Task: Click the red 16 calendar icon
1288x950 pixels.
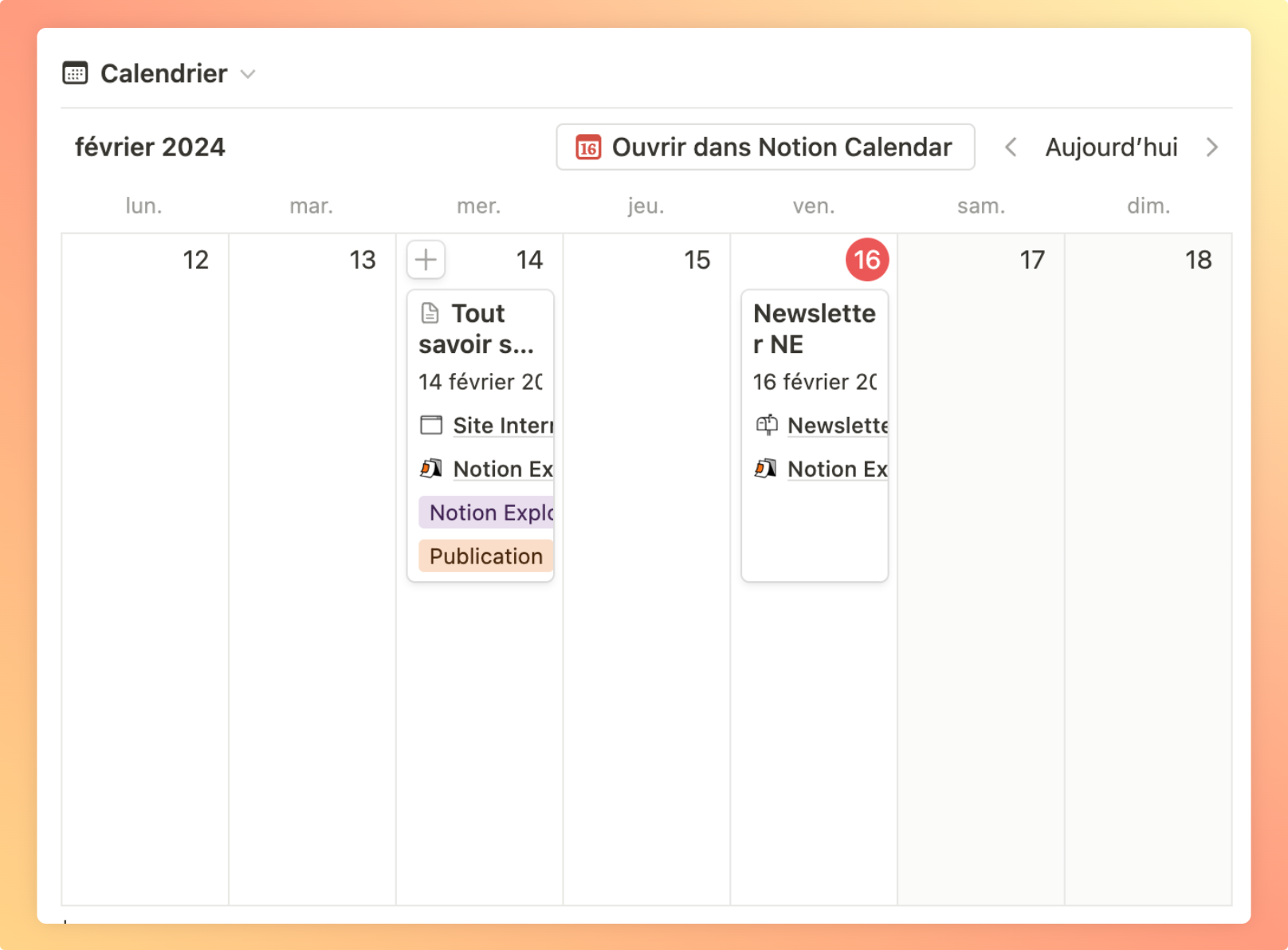Action: (587, 147)
